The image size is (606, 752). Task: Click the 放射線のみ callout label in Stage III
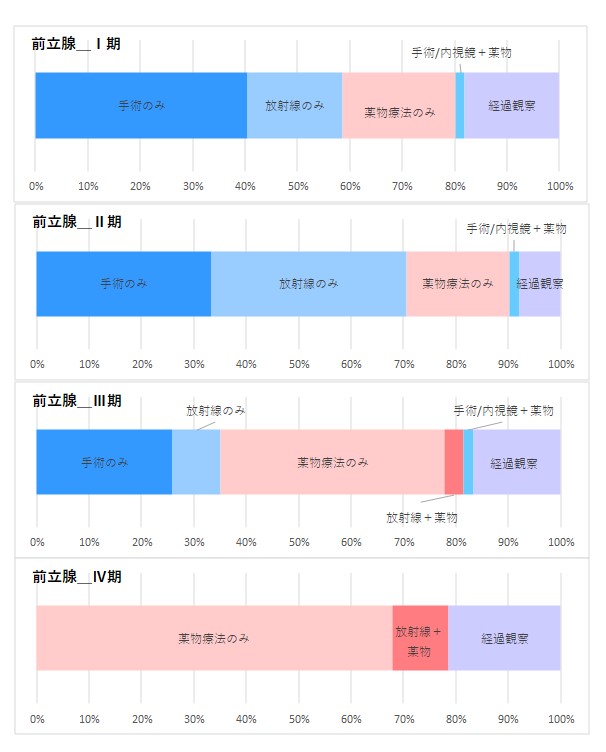click(x=216, y=411)
